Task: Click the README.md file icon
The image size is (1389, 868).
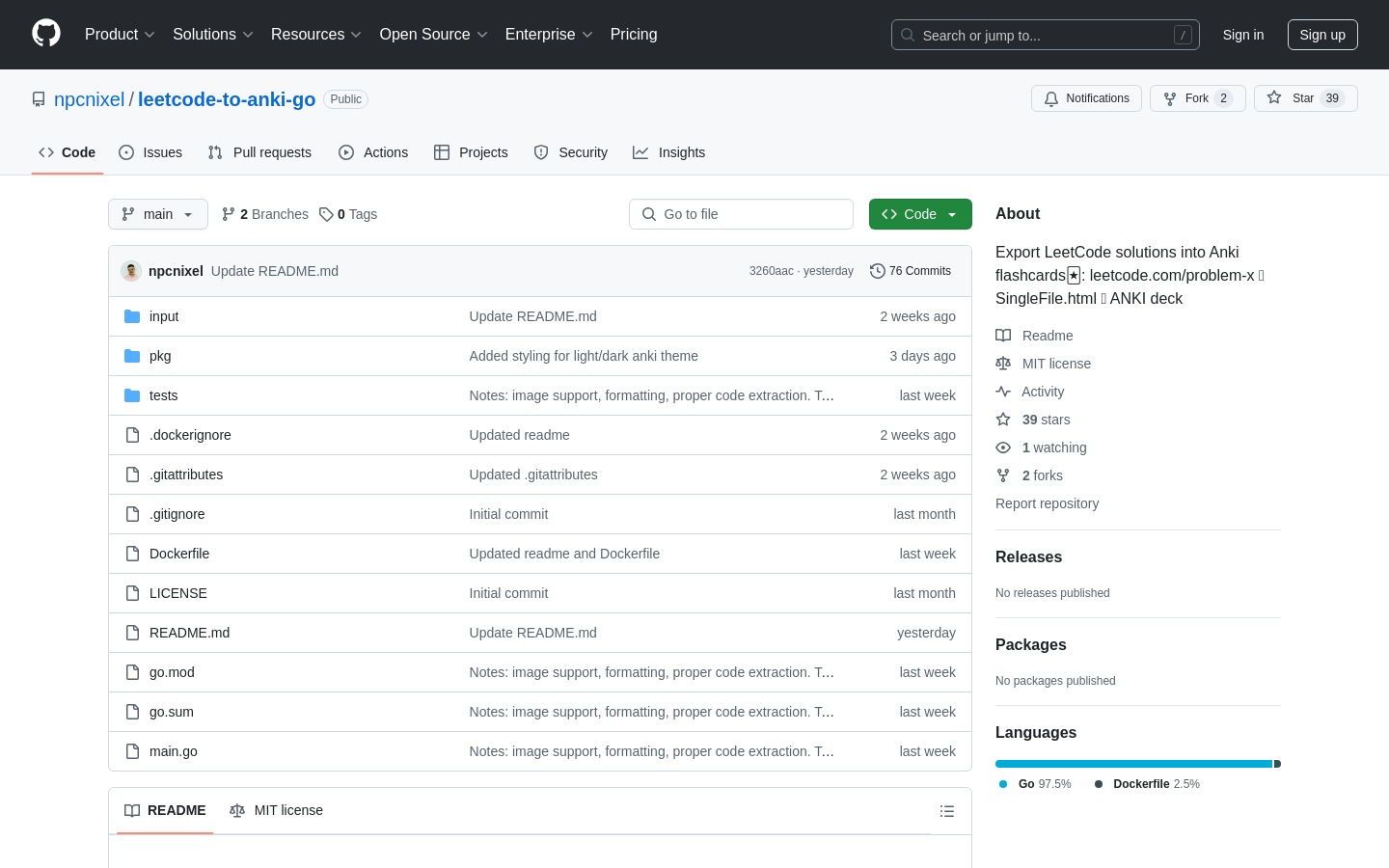Action: (x=132, y=633)
